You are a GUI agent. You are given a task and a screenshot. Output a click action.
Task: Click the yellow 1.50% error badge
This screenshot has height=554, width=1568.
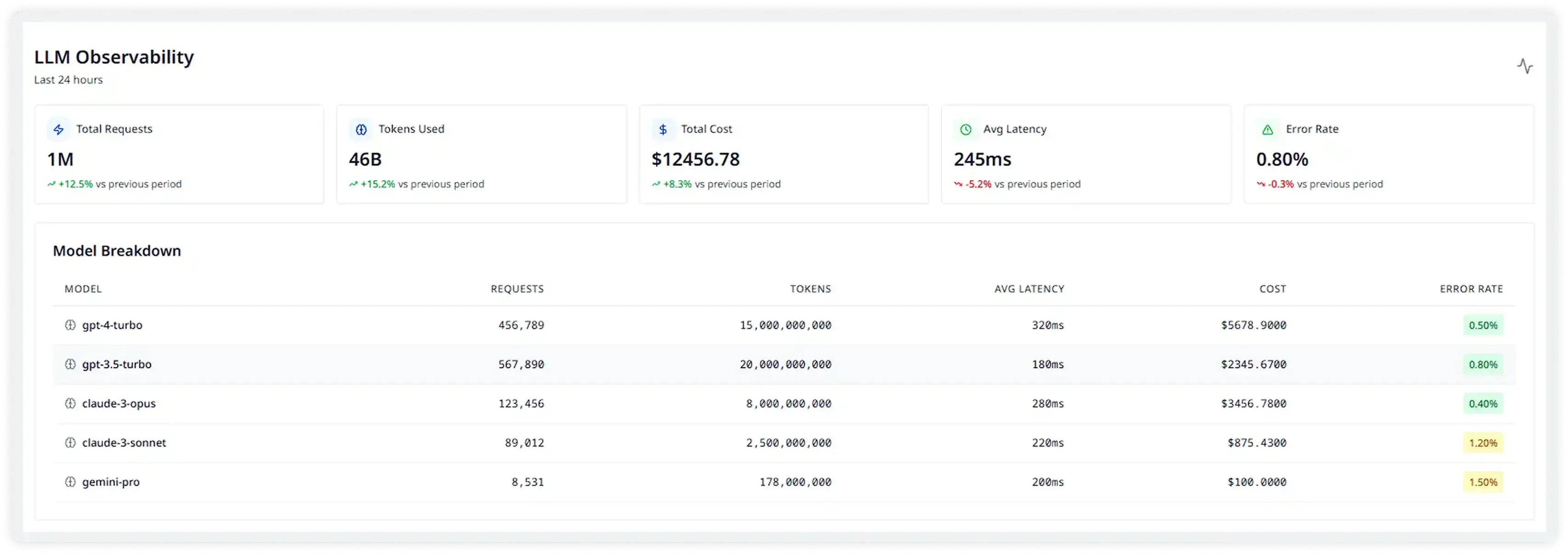[x=1483, y=482]
